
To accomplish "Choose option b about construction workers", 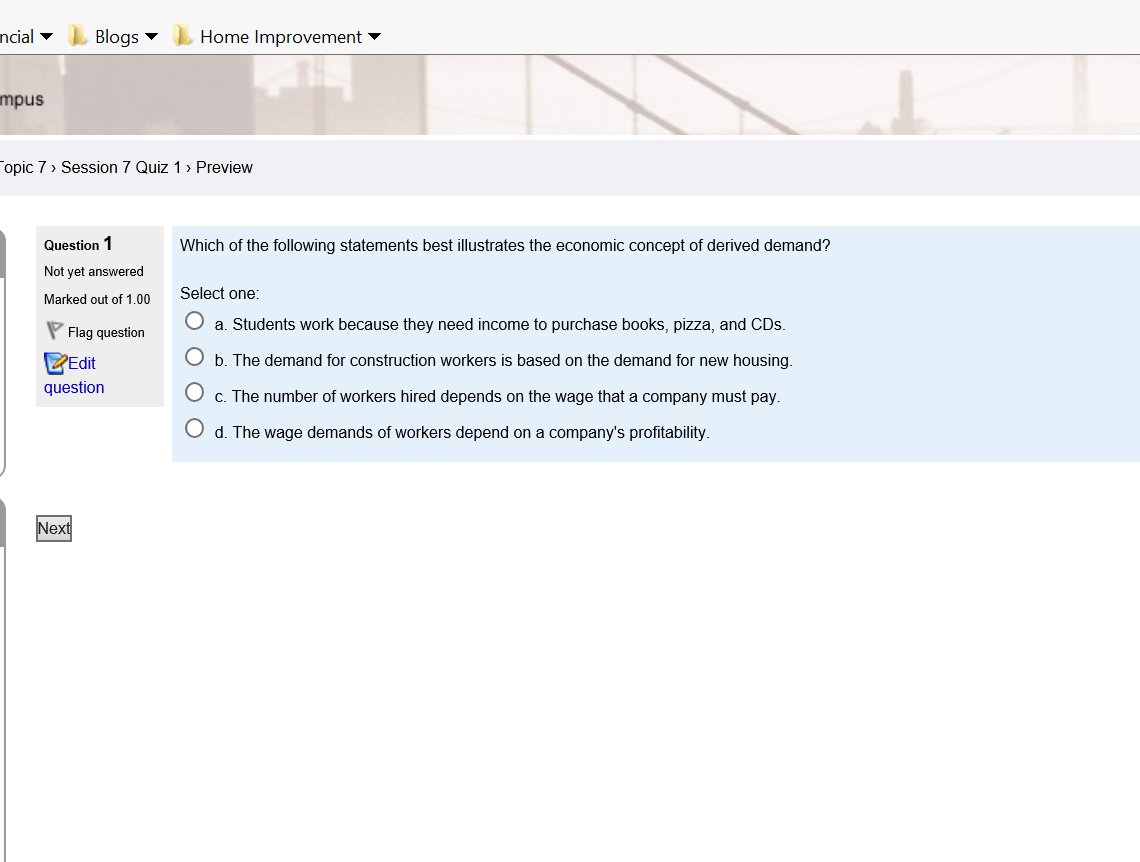I will pyautogui.click(x=194, y=357).
